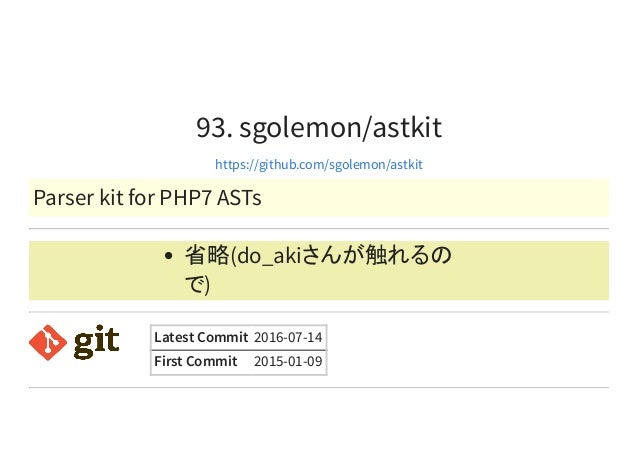The height and width of the screenshot is (465, 638).
Task: Click the "Parser kit for PHP7 ASTs" description
Action: [x=147, y=198]
